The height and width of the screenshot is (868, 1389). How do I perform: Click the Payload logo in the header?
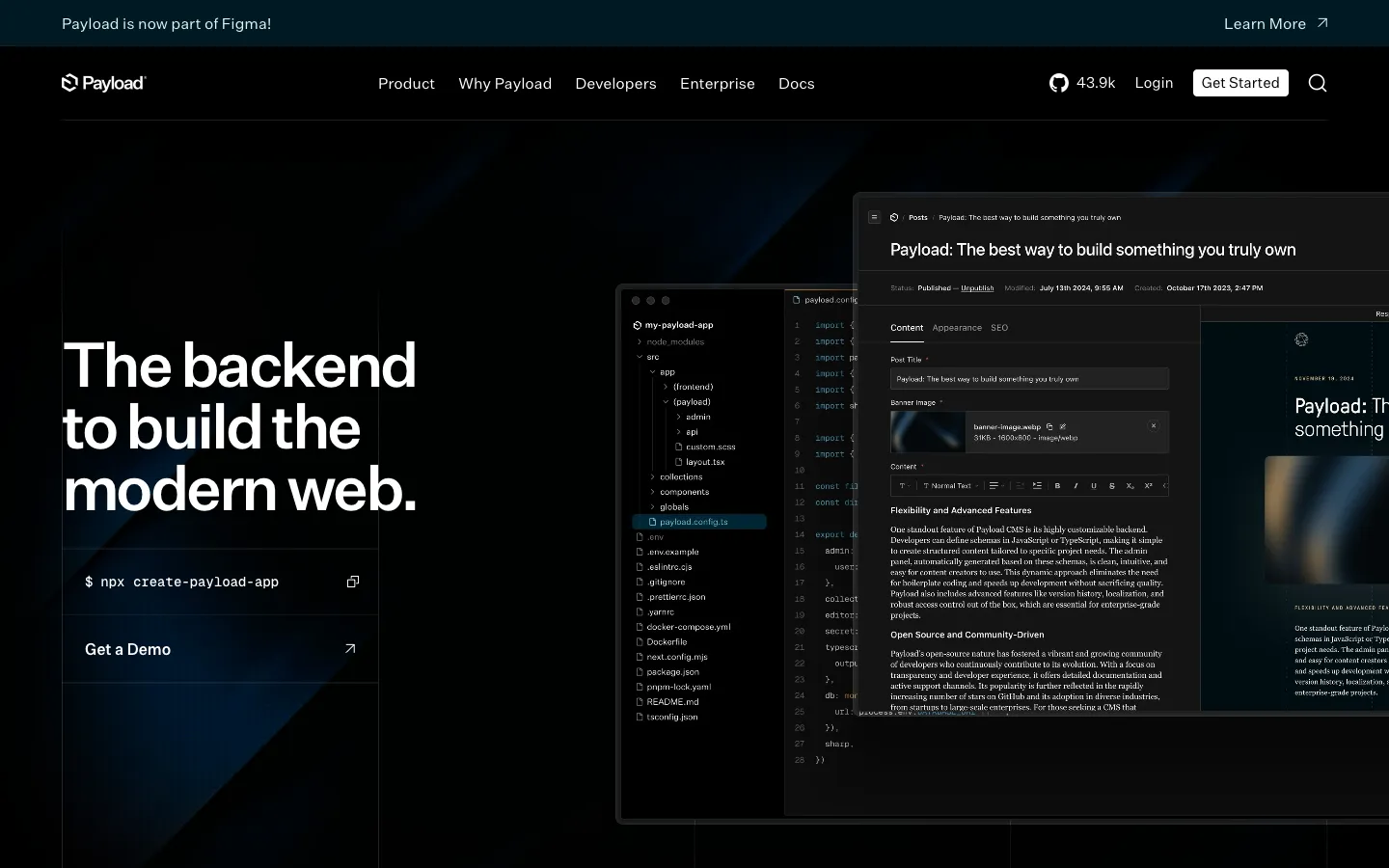[x=103, y=83]
